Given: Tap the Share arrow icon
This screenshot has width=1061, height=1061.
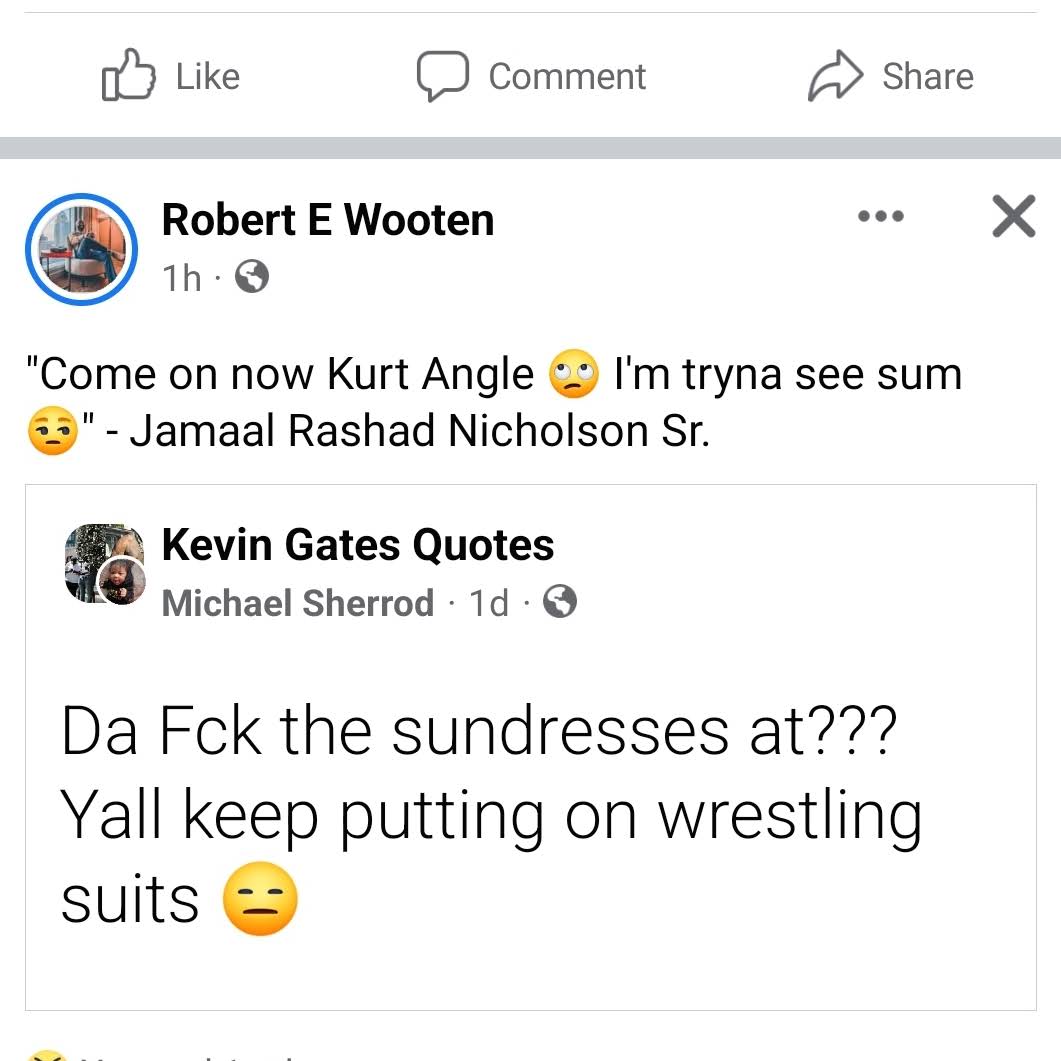Looking at the screenshot, I should 835,77.
